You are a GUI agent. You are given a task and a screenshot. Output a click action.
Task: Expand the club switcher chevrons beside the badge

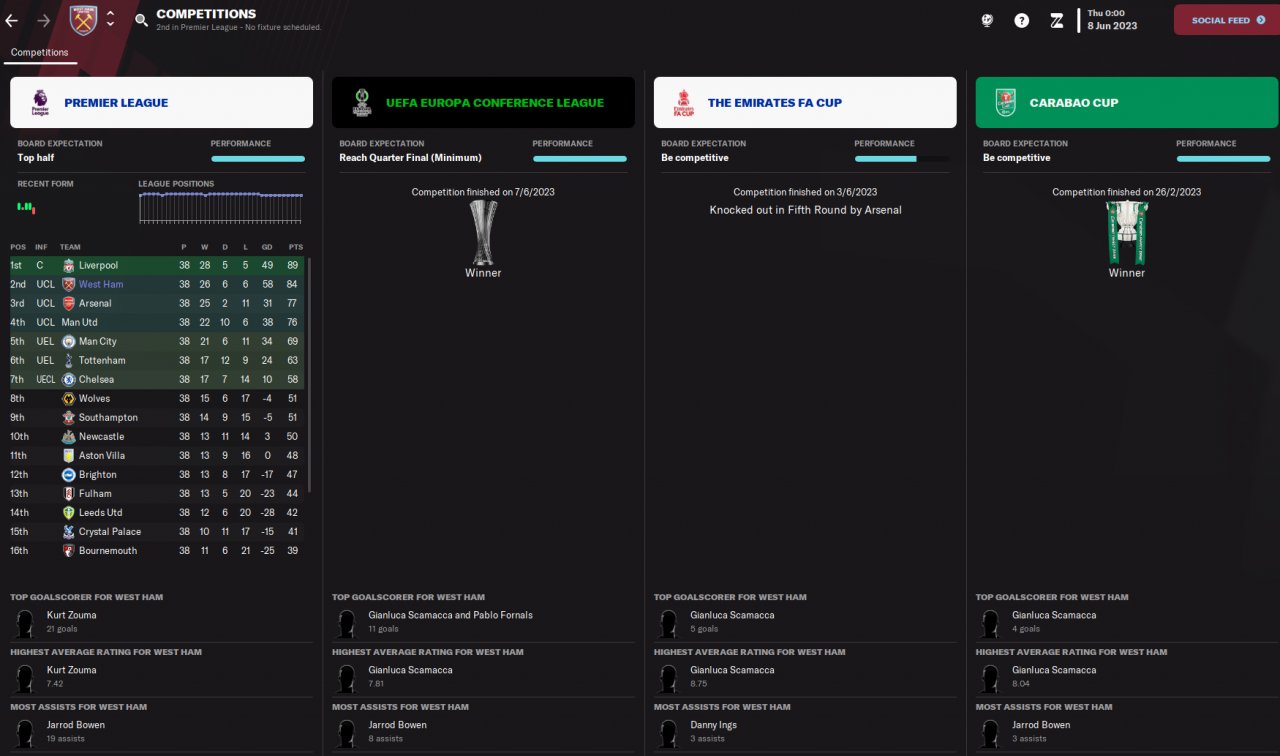pos(110,19)
